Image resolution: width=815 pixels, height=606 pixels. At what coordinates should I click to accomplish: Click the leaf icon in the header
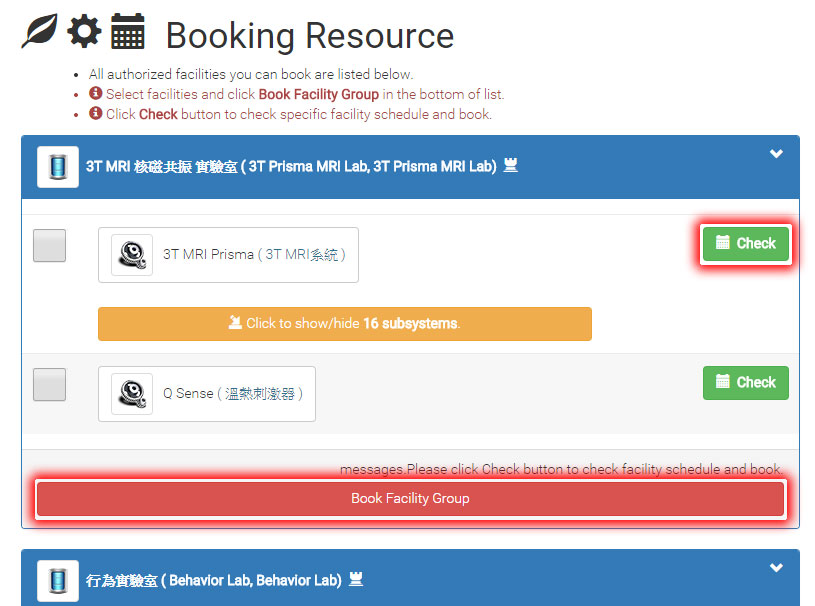pyautogui.click(x=40, y=32)
